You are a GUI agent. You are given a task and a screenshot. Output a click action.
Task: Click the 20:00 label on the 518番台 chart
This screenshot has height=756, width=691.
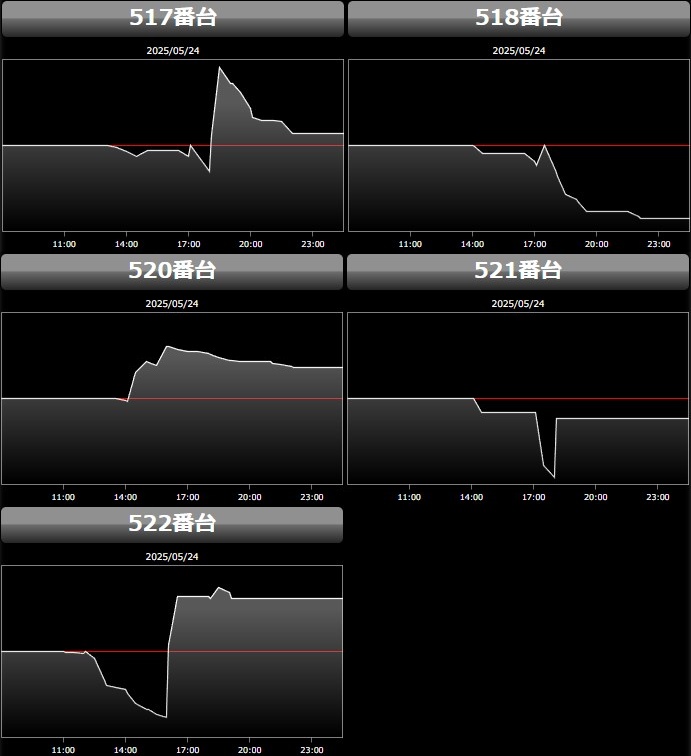[596, 243]
